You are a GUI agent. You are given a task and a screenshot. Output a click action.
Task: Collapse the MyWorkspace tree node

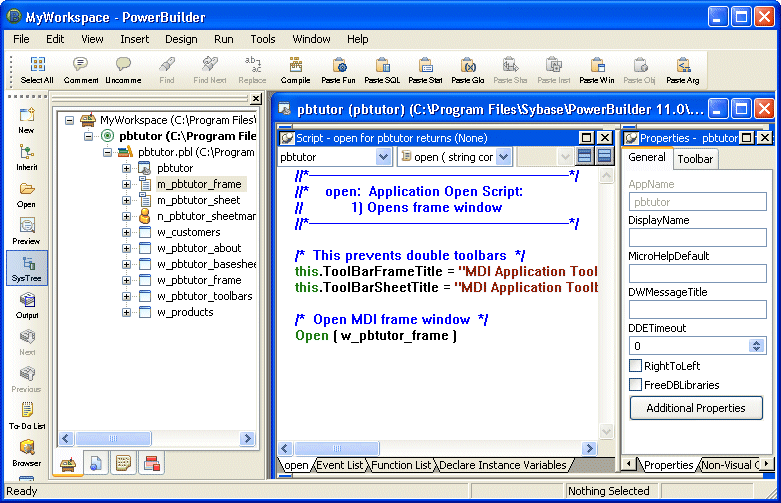point(69,120)
